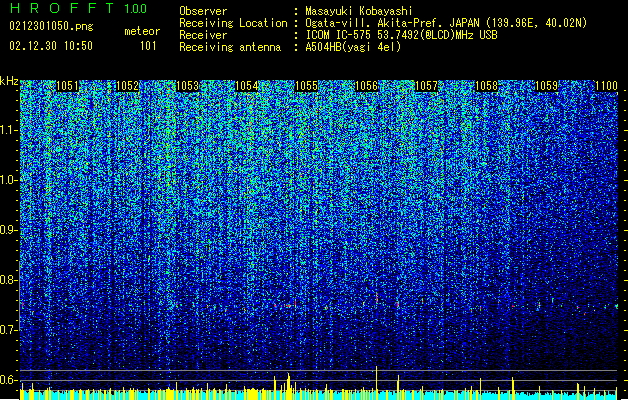Click the 1059 time marker
Image resolution: width=629 pixels, height=400 pixels.
(546, 86)
